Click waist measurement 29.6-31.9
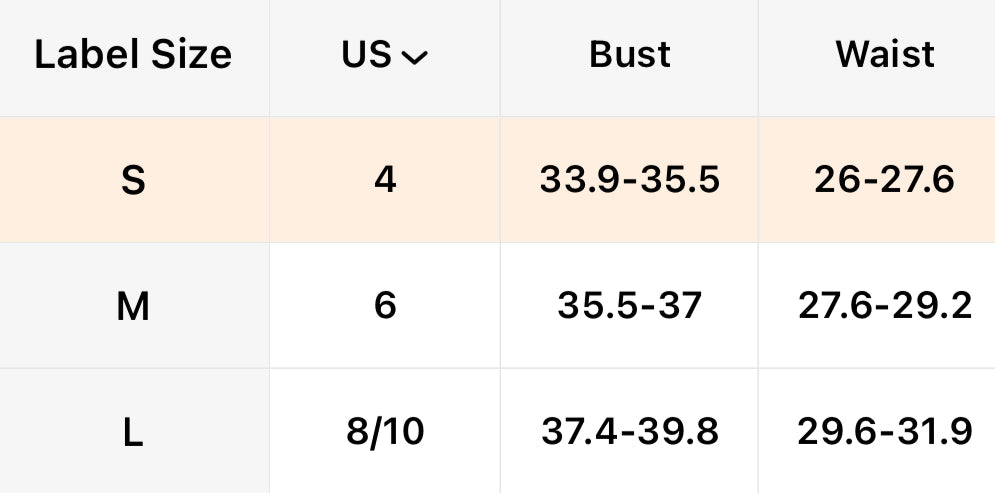Screen dimensions: 995x493 [x=885, y=432]
